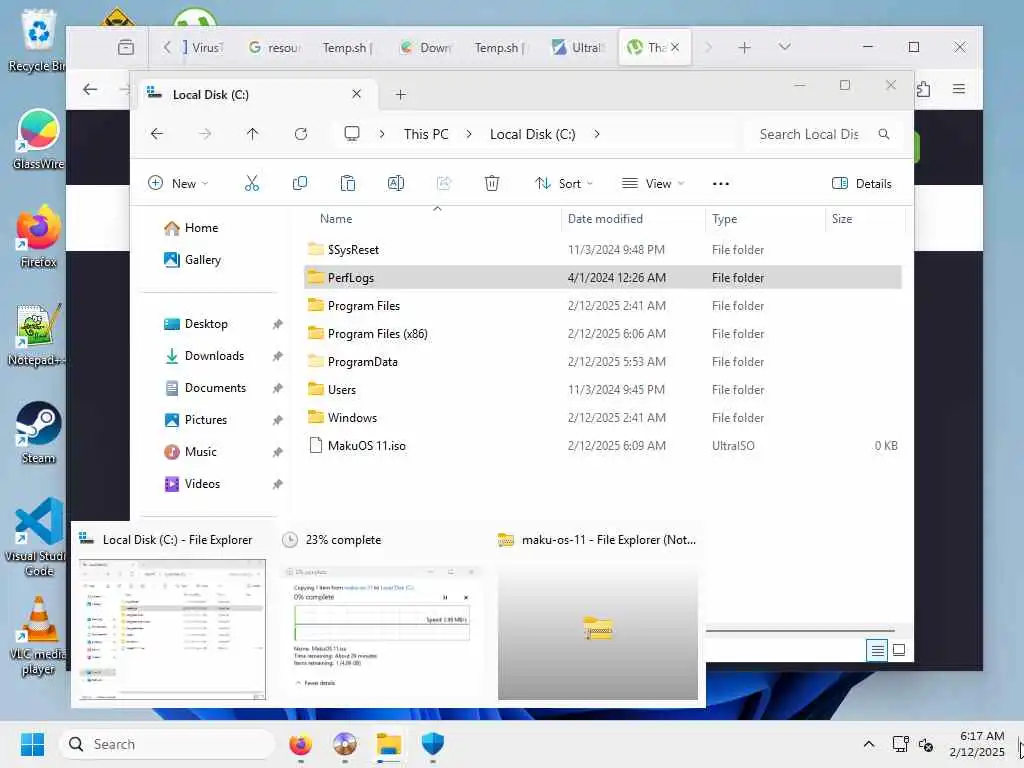Open Home in navigation pane

(201, 228)
